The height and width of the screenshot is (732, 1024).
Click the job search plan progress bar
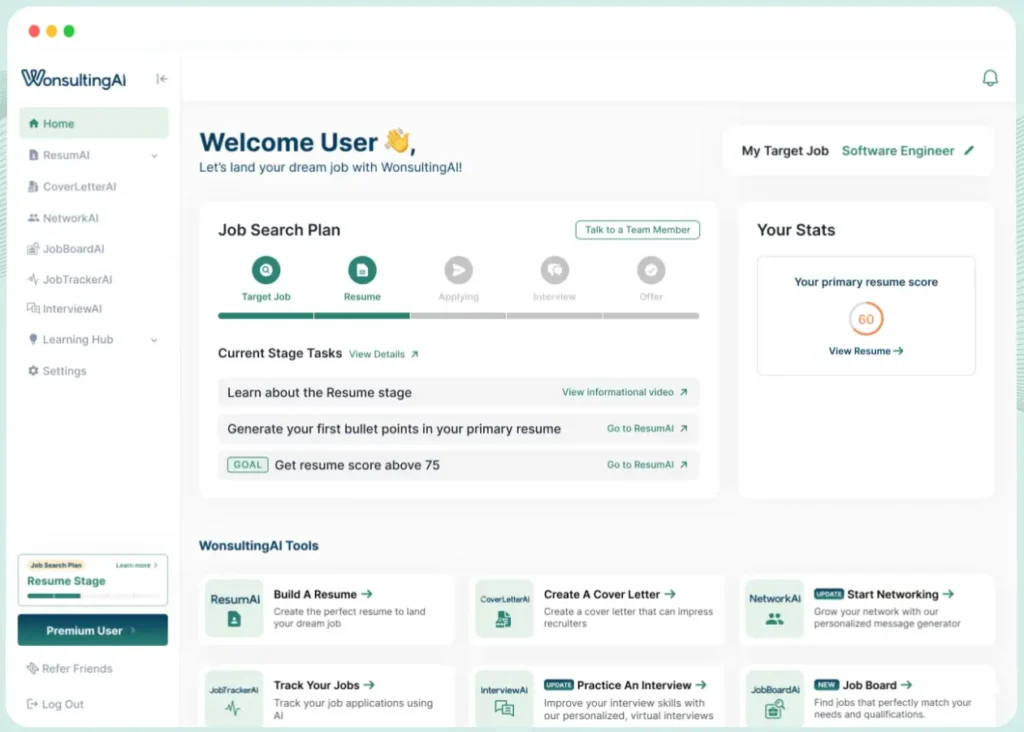click(458, 316)
